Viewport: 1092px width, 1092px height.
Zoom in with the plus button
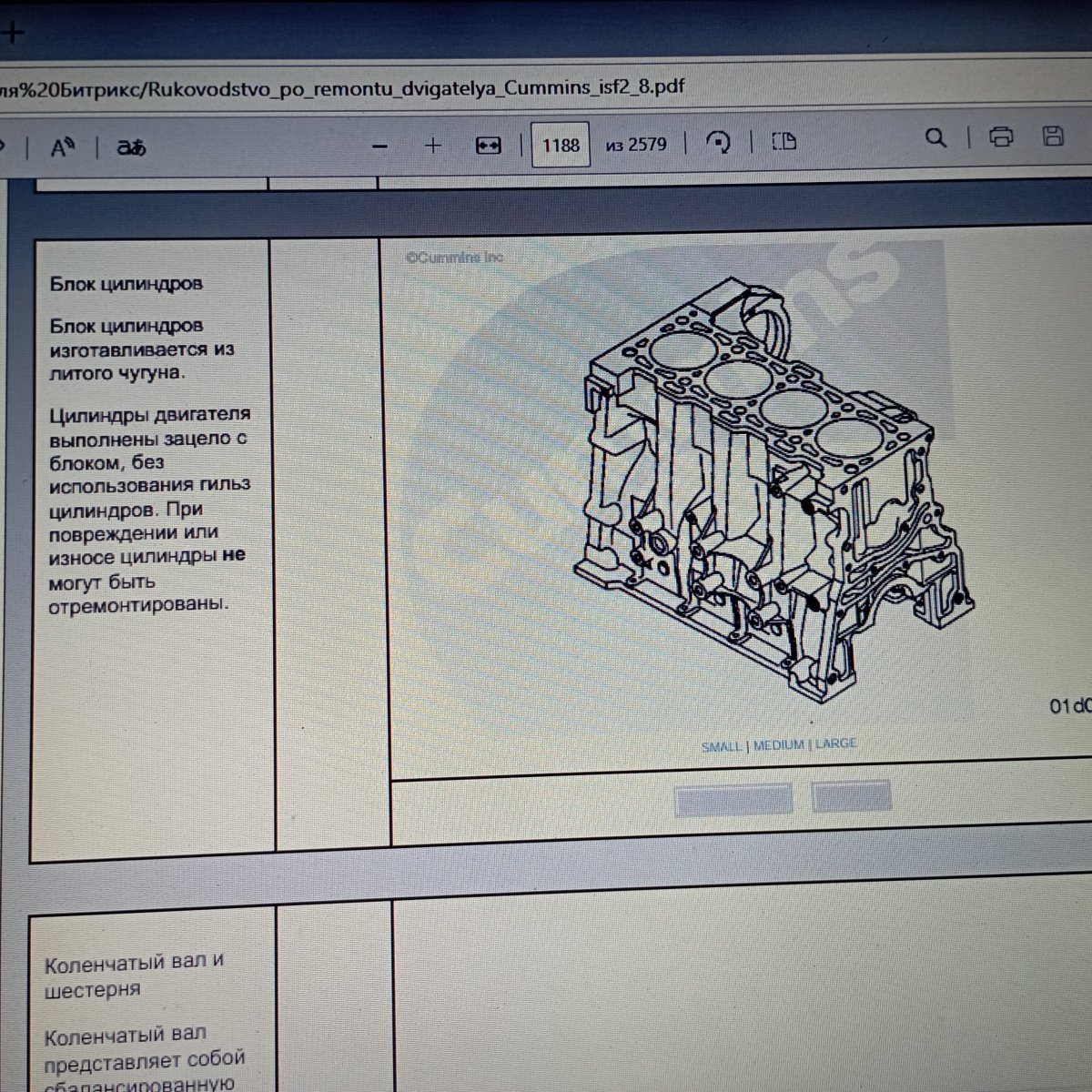(433, 145)
